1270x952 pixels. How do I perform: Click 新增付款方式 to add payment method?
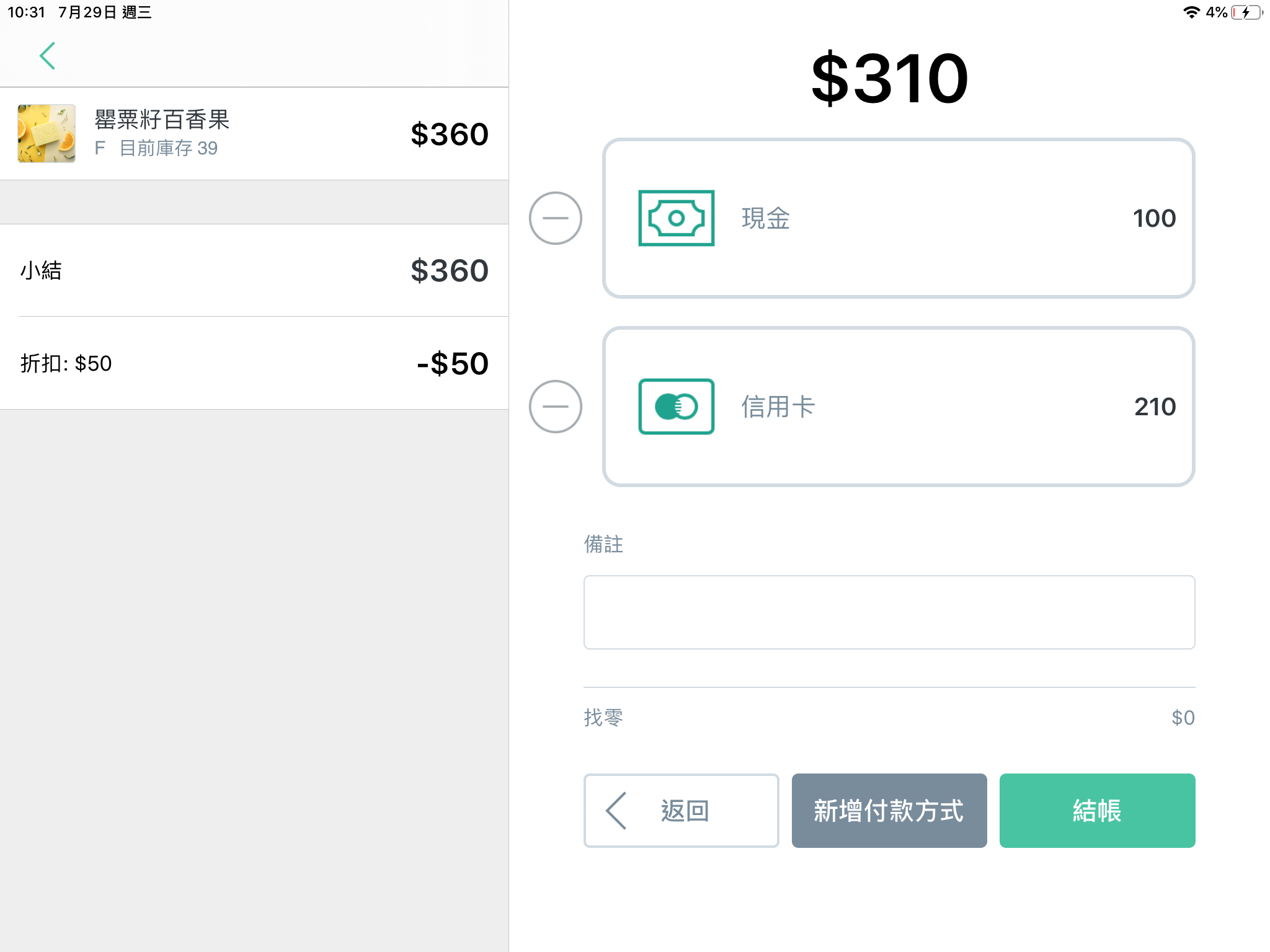889,811
